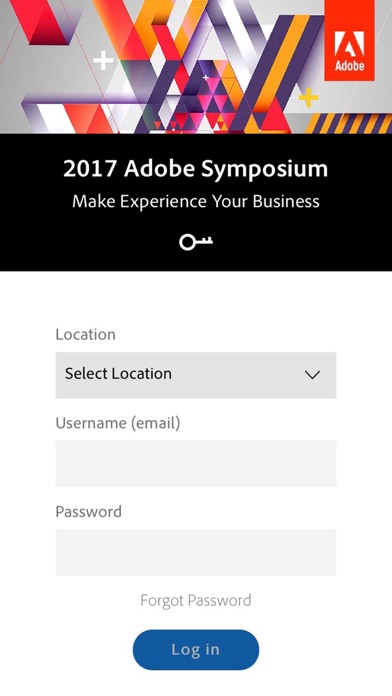The width and height of the screenshot is (392, 696).
Task: Click the chevron arrow in Location field
Action: tap(313, 375)
